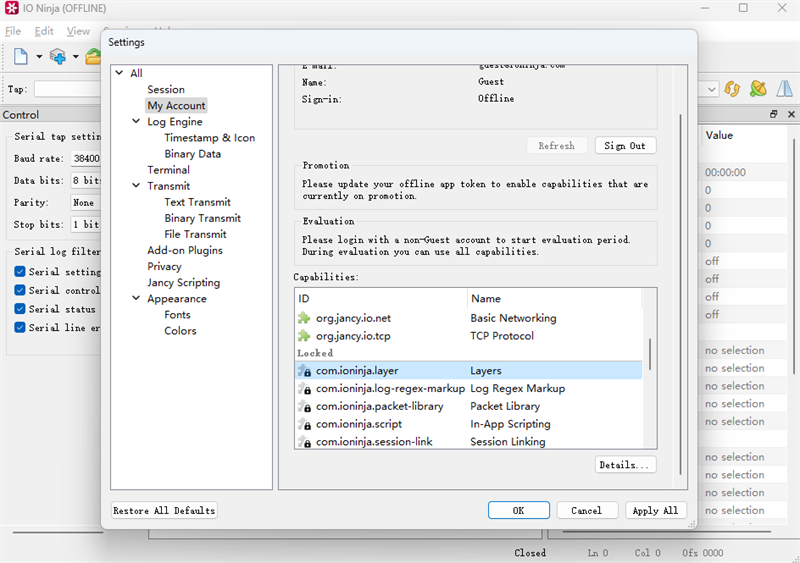
Task: Click the capabilities list scrollbar
Action: coord(649,354)
